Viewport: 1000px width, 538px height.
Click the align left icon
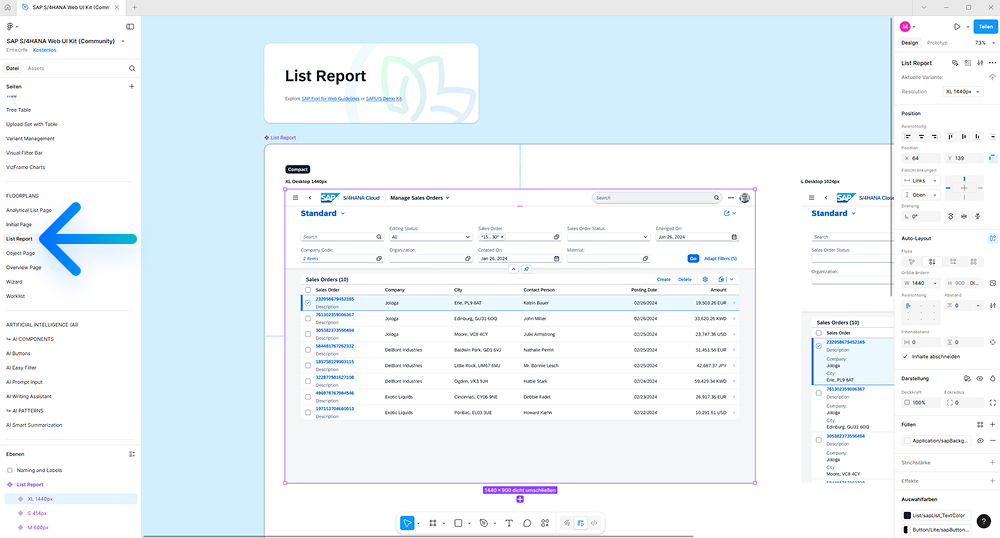(908, 136)
